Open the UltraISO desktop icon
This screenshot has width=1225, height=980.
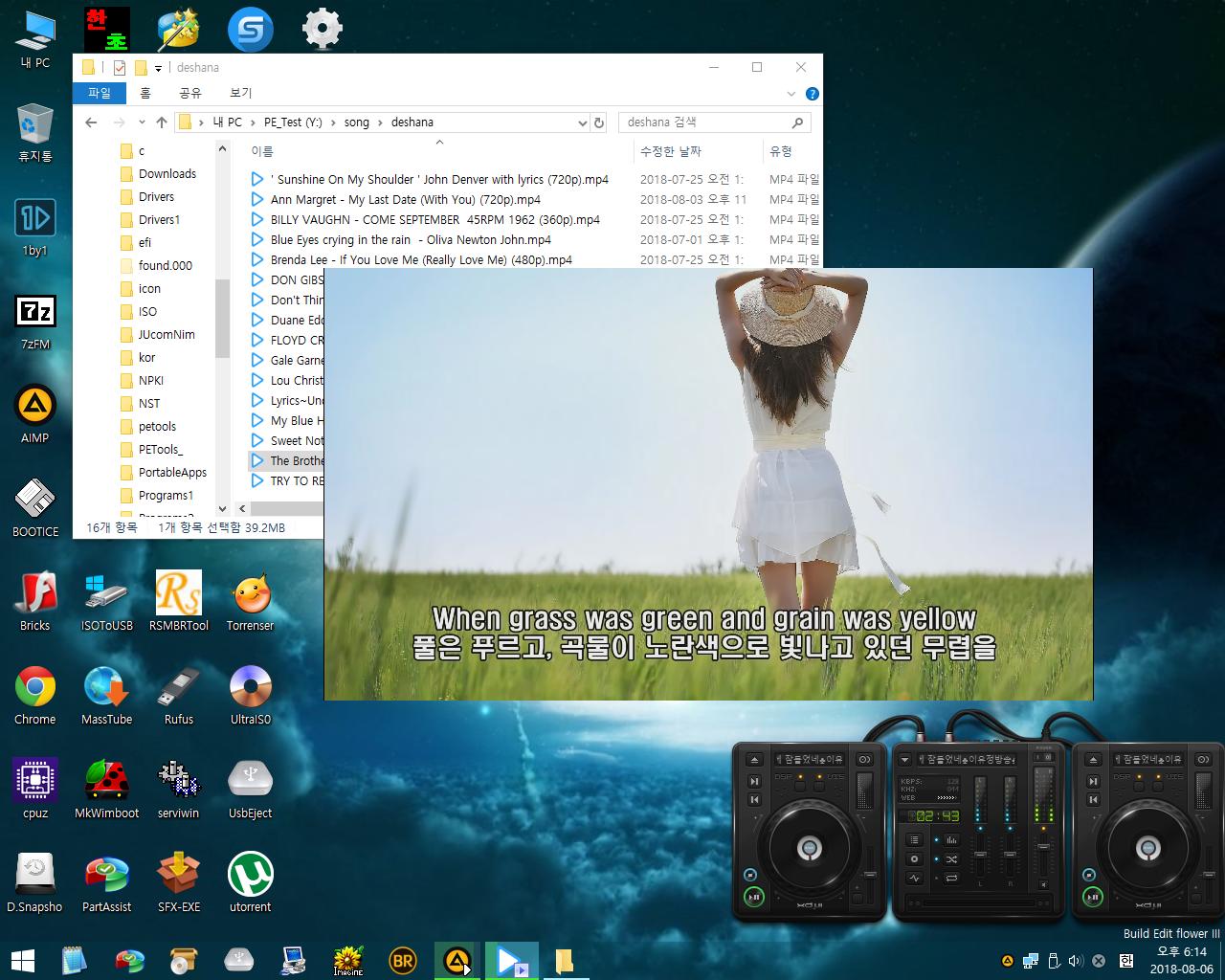tap(251, 695)
